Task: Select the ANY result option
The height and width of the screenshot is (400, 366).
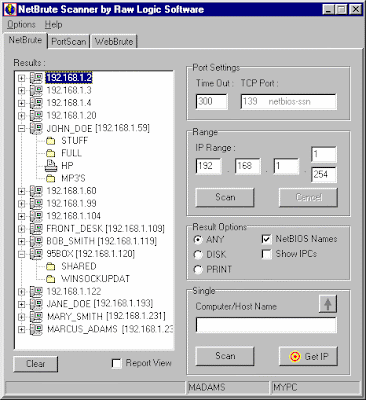Action: tap(198, 239)
